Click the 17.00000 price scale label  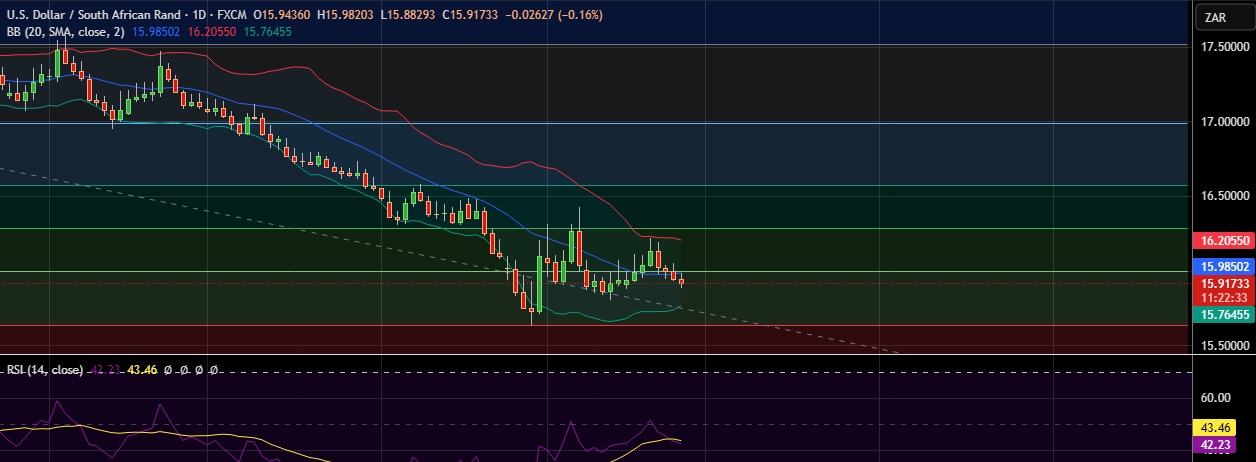1228,122
